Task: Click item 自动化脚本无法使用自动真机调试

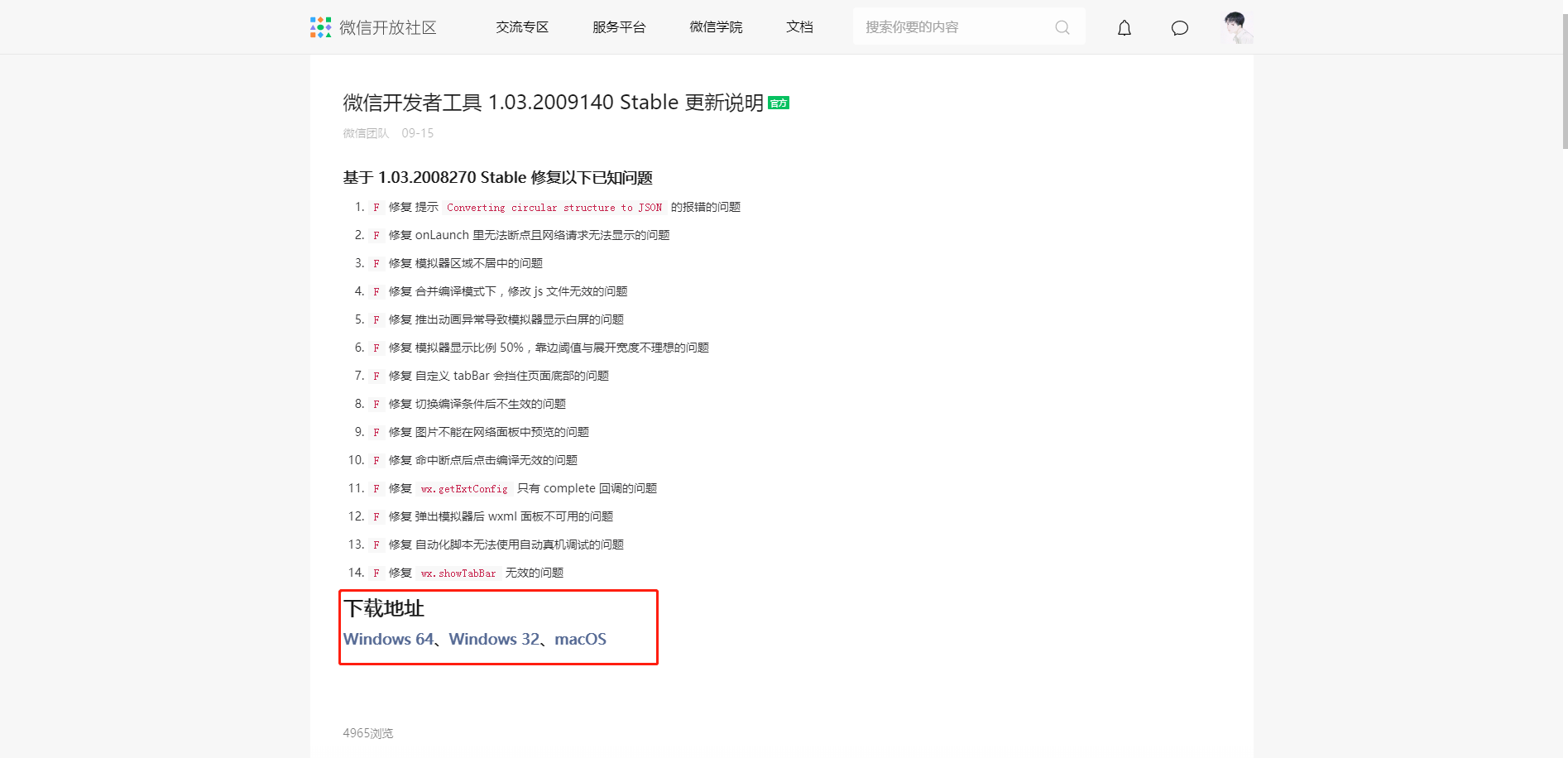Action: [506, 545]
